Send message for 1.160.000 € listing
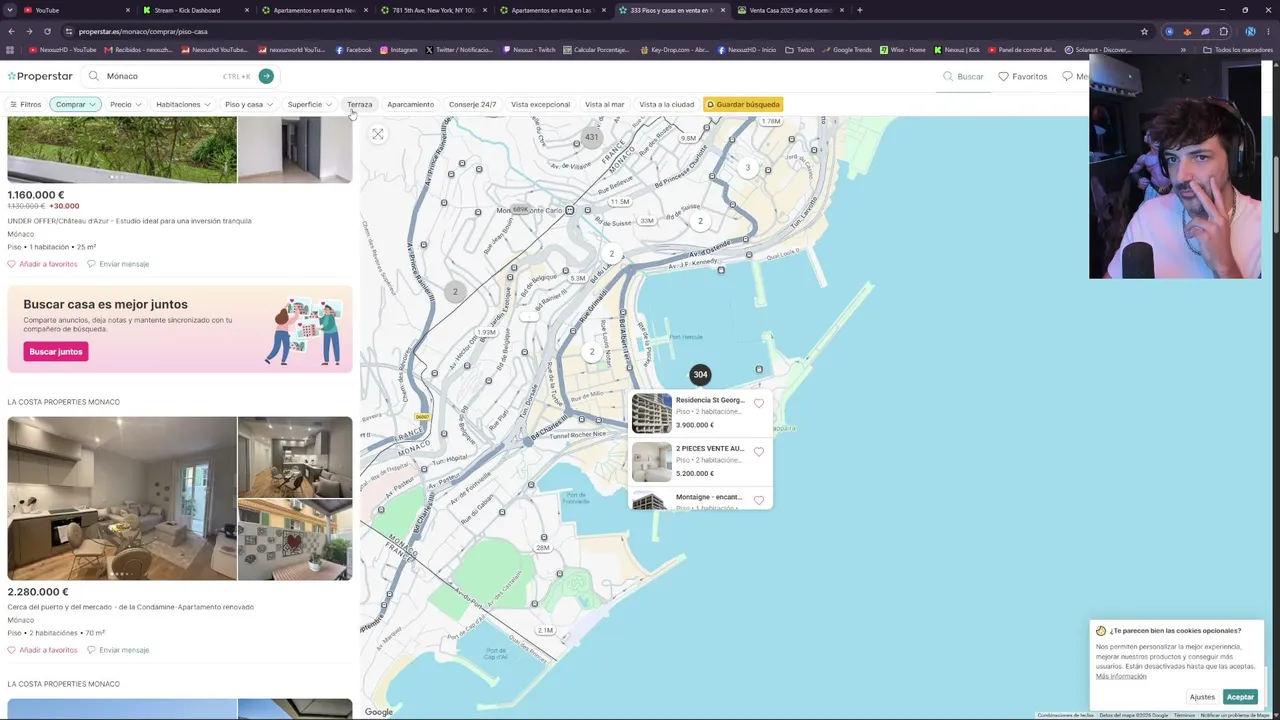Image resolution: width=1280 pixels, height=720 pixels. coord(118,264)
